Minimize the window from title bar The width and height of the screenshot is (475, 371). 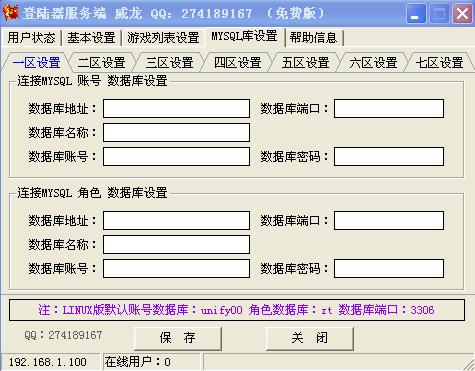tap(416, 14)
